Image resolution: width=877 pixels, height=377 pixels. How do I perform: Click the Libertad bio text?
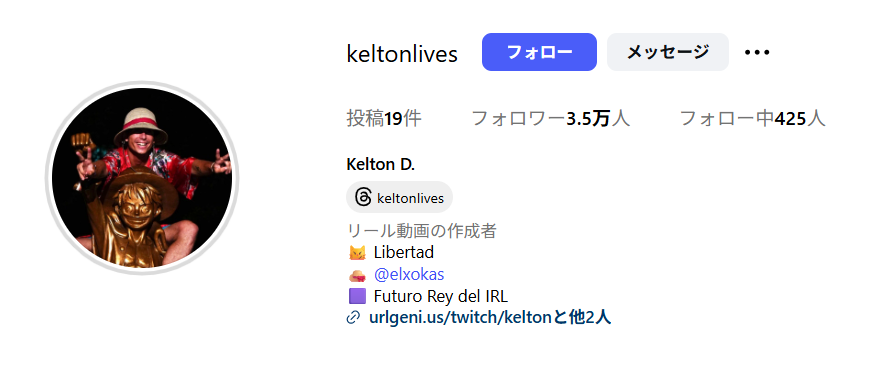404,253
